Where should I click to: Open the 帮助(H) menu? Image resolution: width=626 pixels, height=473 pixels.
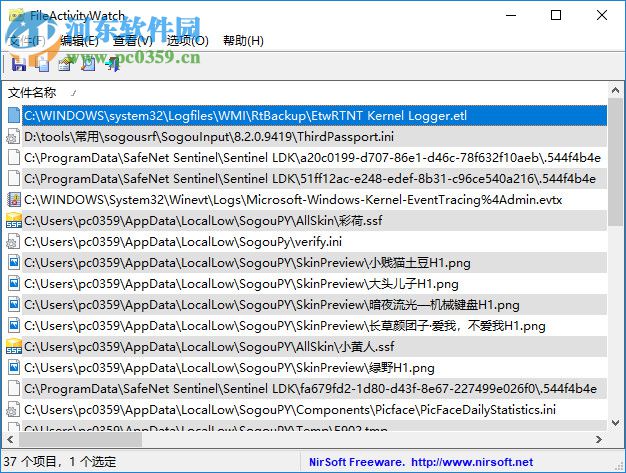pyautogui.click(x=243, y=41)
